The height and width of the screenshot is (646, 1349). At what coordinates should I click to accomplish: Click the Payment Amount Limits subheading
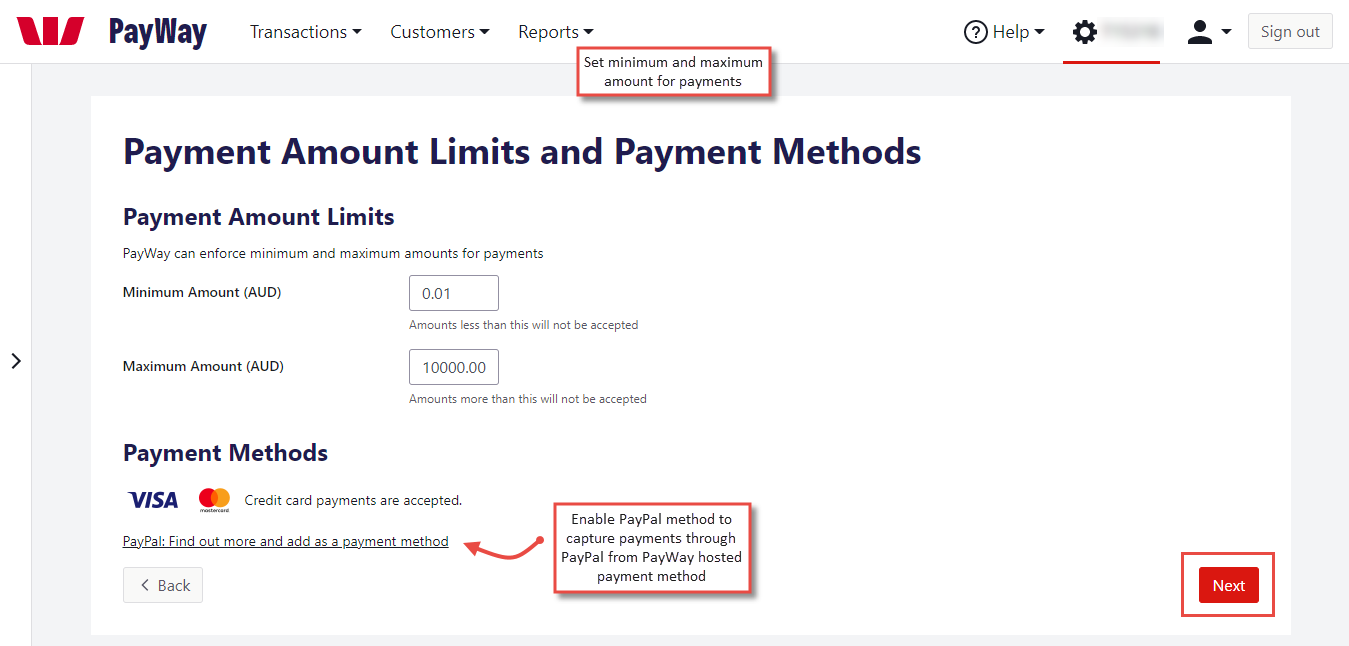pos(259,217)
